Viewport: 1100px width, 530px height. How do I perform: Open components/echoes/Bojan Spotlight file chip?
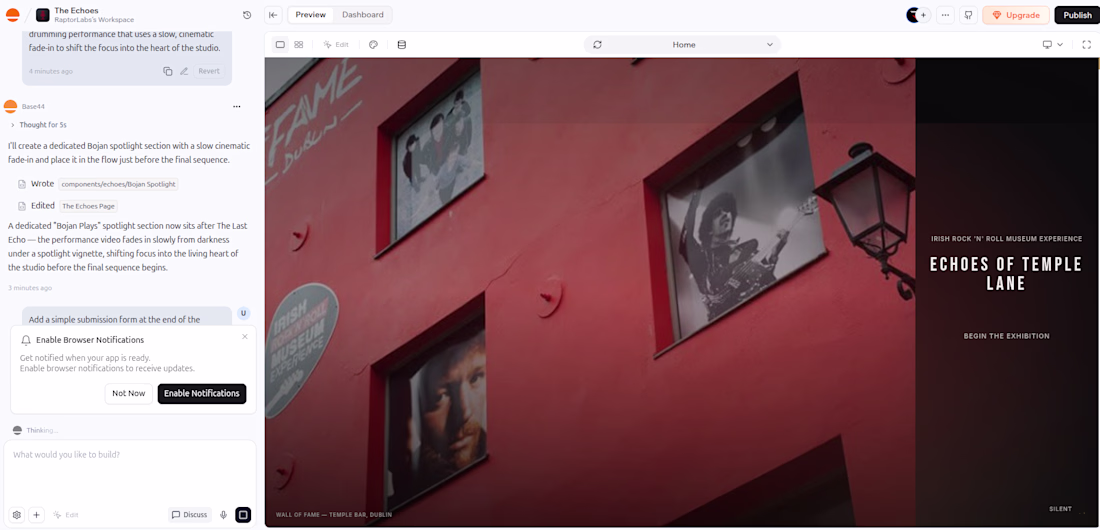[118, 184]
